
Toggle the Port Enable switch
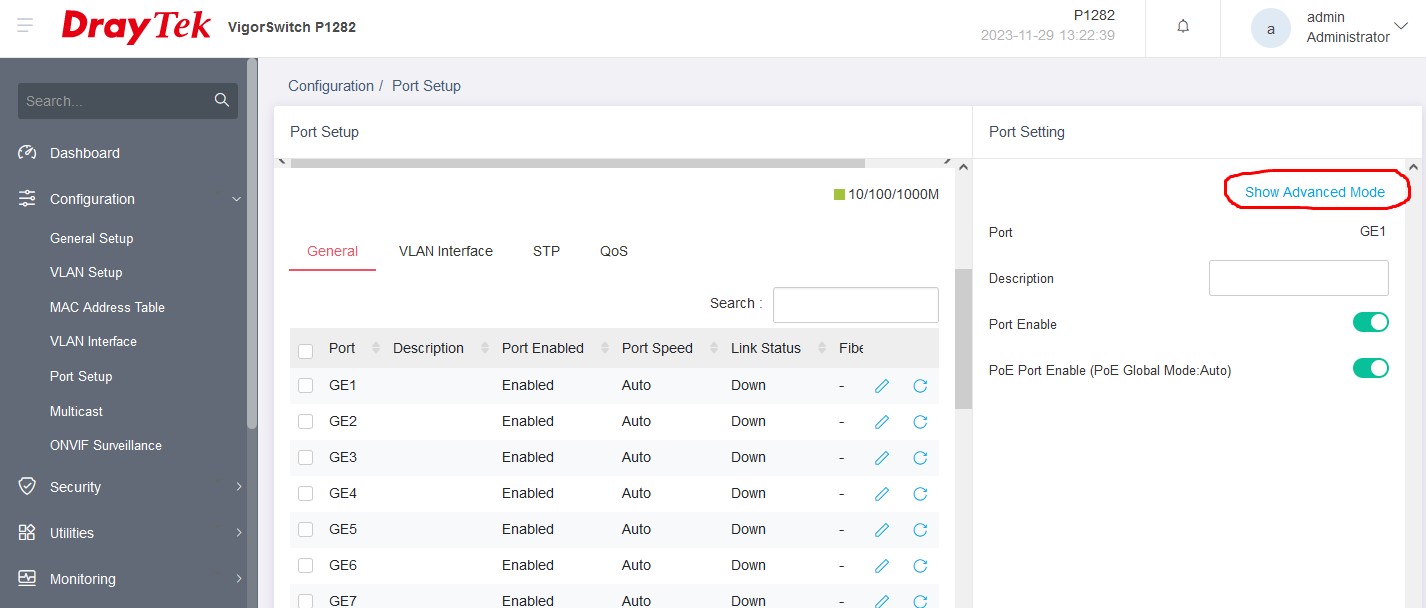click(x=1370, y=322)
